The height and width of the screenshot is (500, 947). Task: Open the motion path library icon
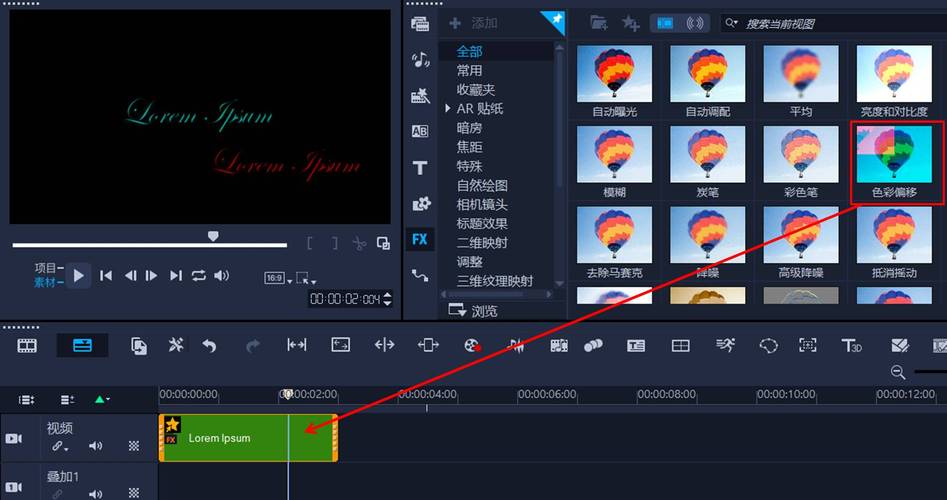click(x=420, y=275)
